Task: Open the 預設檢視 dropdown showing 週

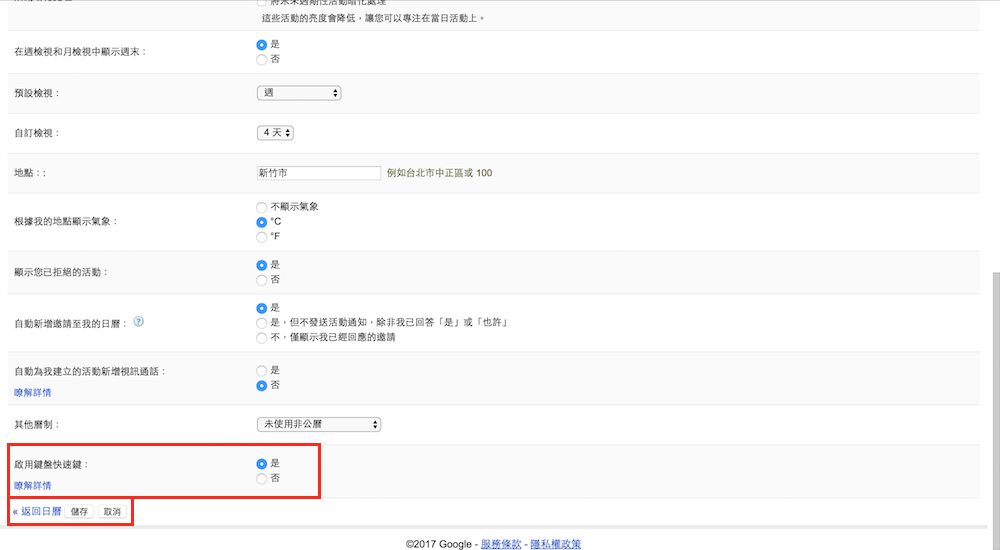Action: tap(299, 93)
